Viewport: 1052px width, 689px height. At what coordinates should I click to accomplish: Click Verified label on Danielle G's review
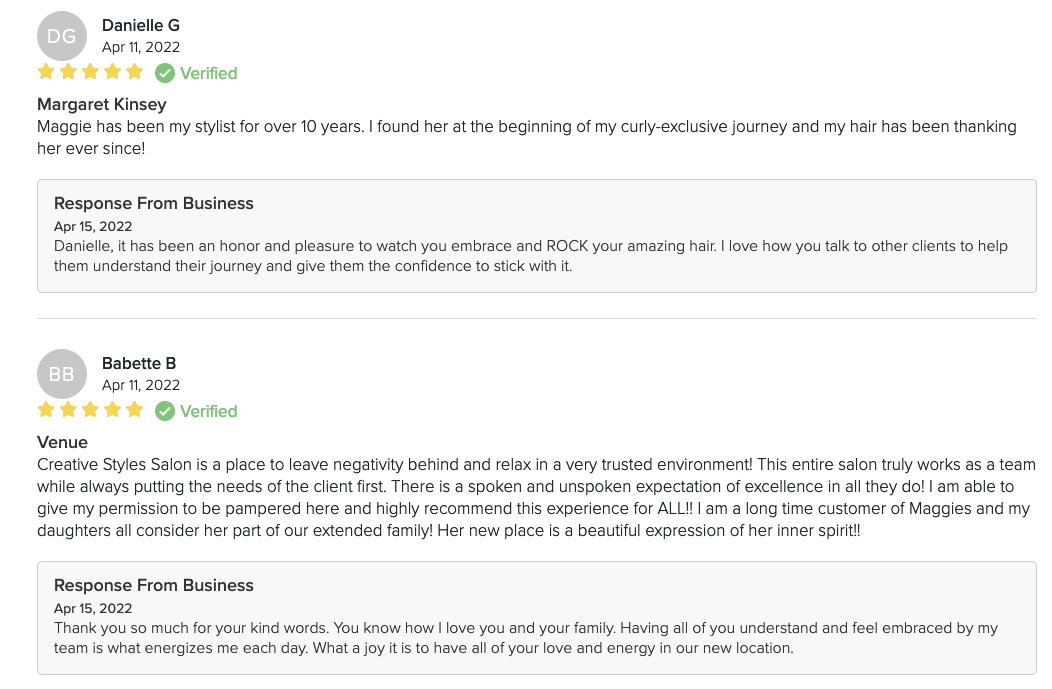[x=208, y=73]
